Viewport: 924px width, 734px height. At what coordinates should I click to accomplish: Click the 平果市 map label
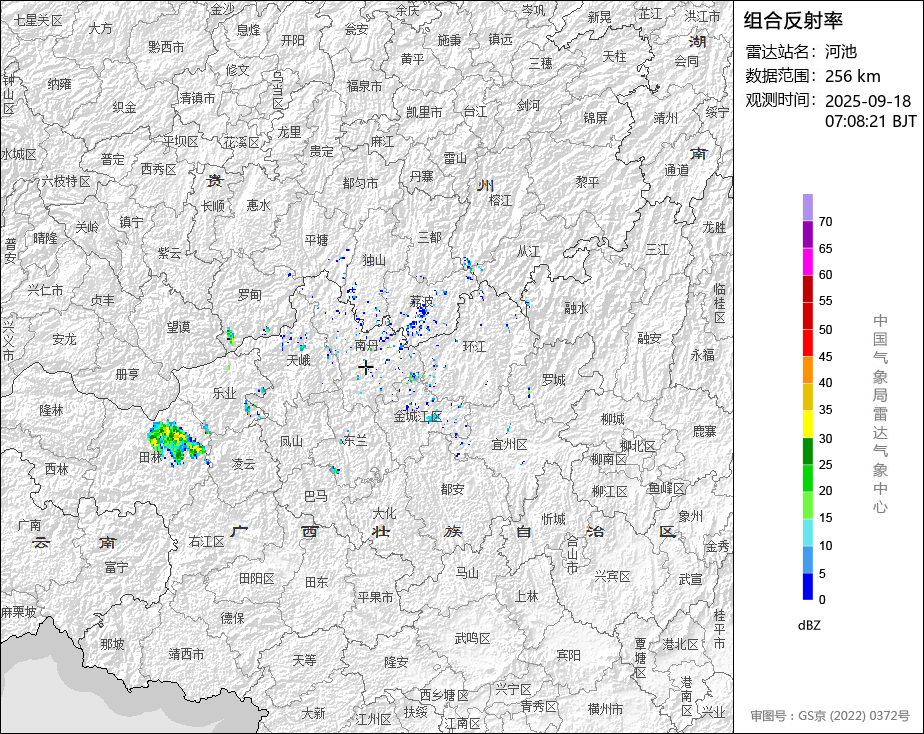(375, 597)
